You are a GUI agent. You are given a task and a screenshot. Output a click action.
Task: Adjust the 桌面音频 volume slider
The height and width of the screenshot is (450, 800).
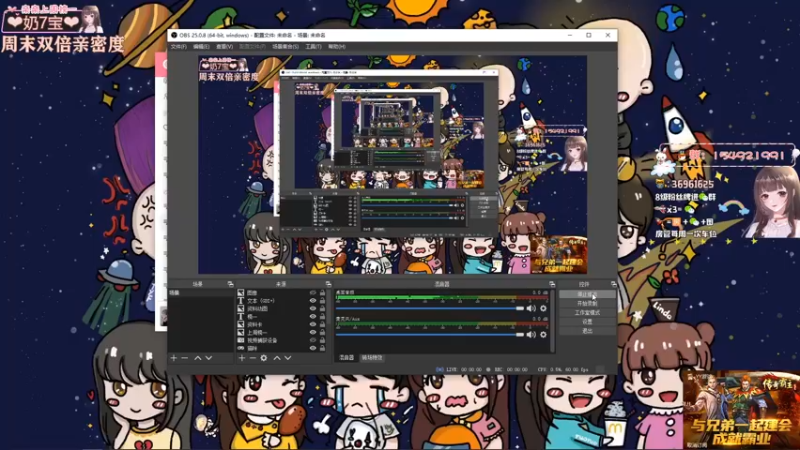(430, 308)
